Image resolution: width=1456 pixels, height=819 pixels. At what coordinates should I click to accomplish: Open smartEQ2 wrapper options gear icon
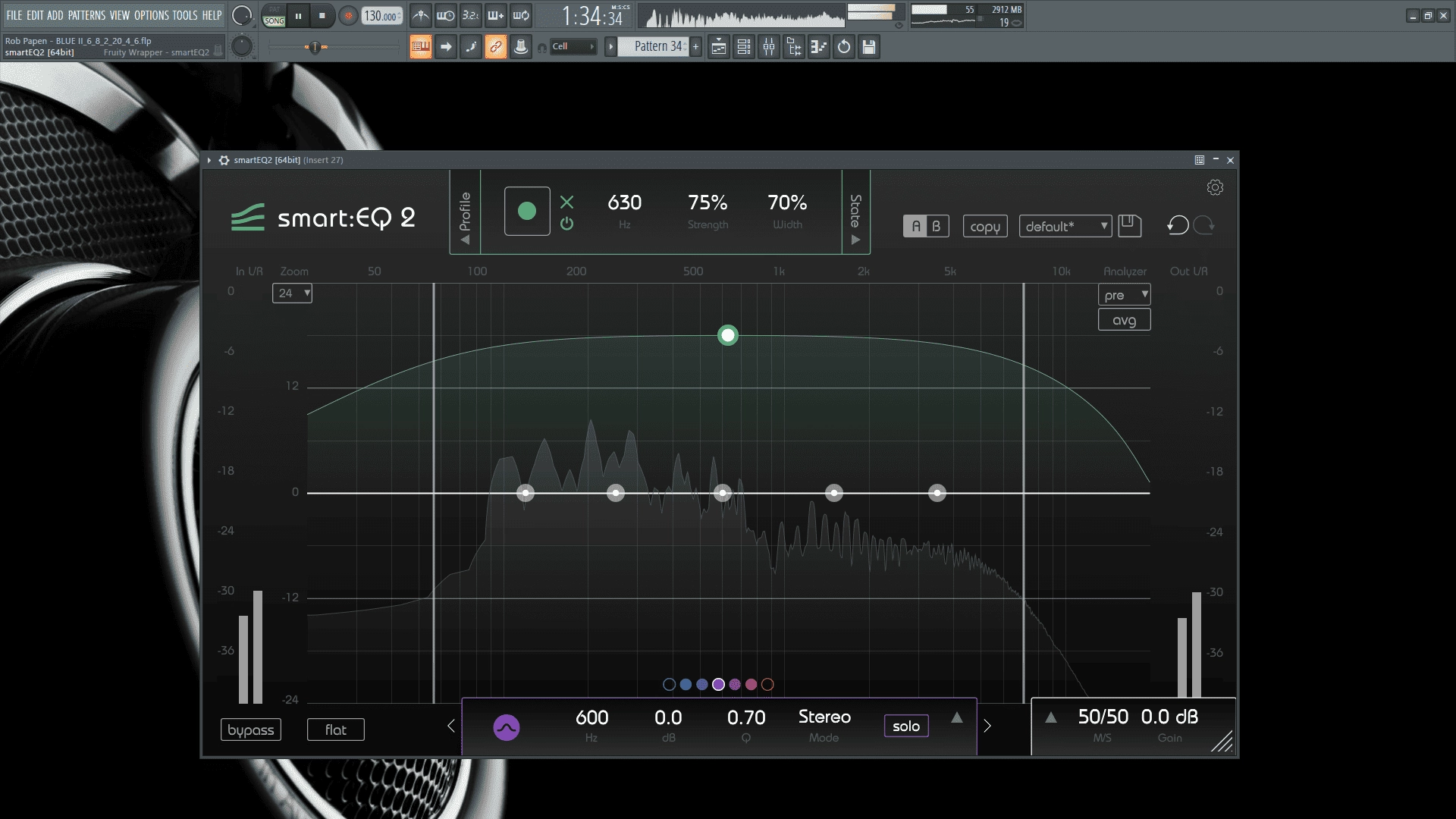point(224,160)
